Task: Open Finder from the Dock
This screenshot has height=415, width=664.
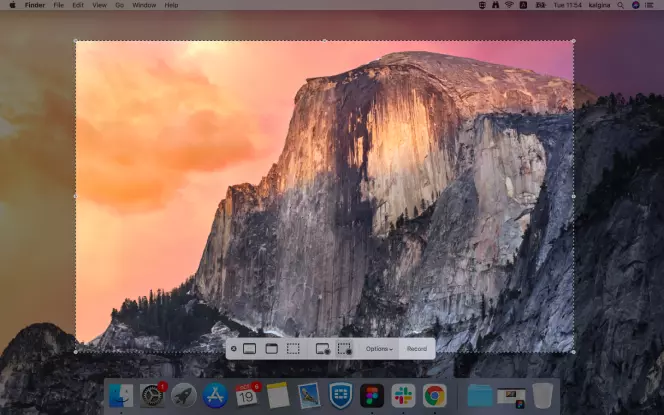Action: click(121, 396)
